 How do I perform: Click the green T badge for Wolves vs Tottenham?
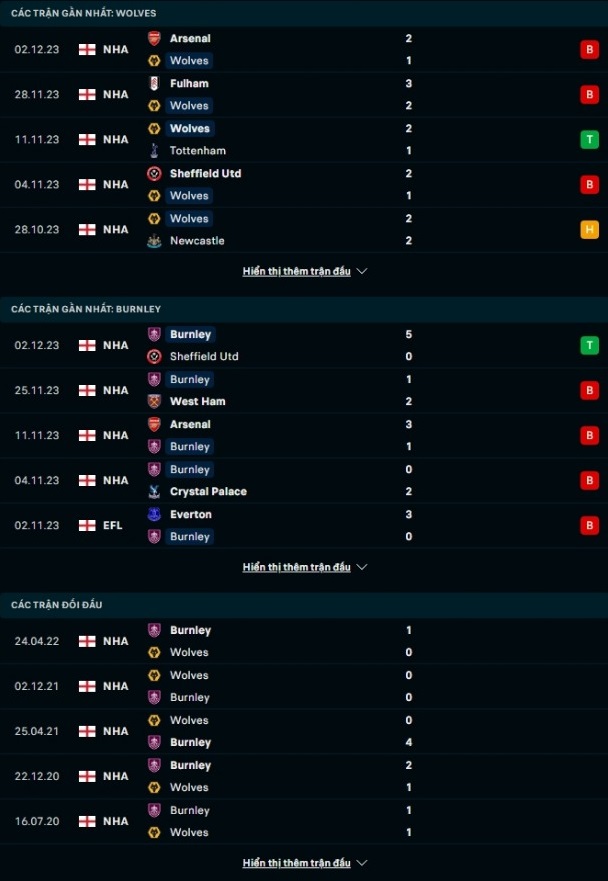point(589,139)
